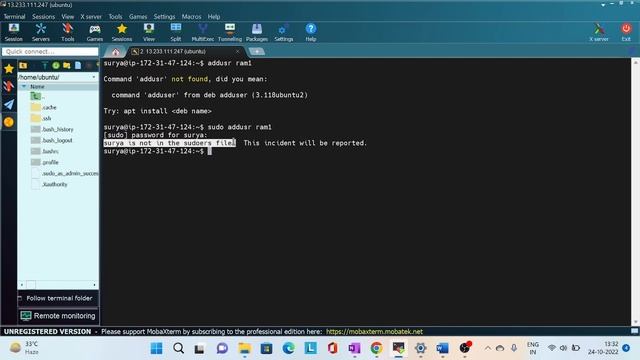Open the orange Sftp sidebar icon
This screenshot has height=360, width=640.
click(x=9, y=122)
